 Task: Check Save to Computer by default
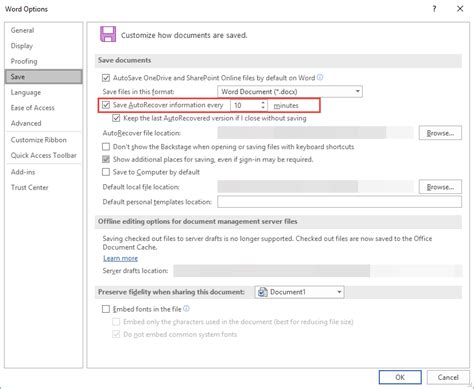pos(106,172)
